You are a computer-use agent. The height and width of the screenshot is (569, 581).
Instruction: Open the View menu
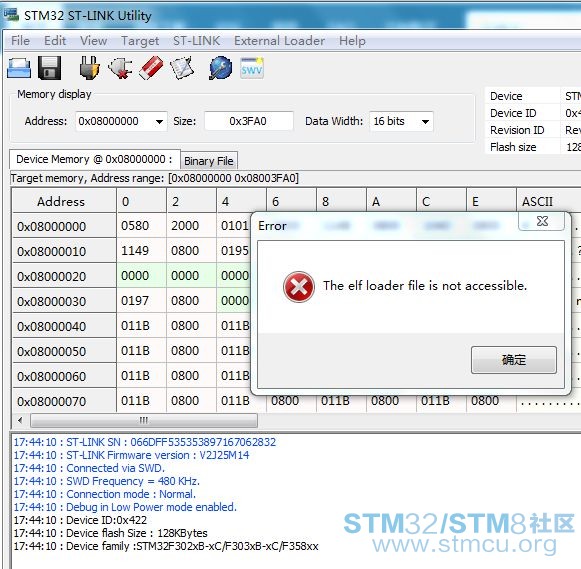click(x=93, y=40)
